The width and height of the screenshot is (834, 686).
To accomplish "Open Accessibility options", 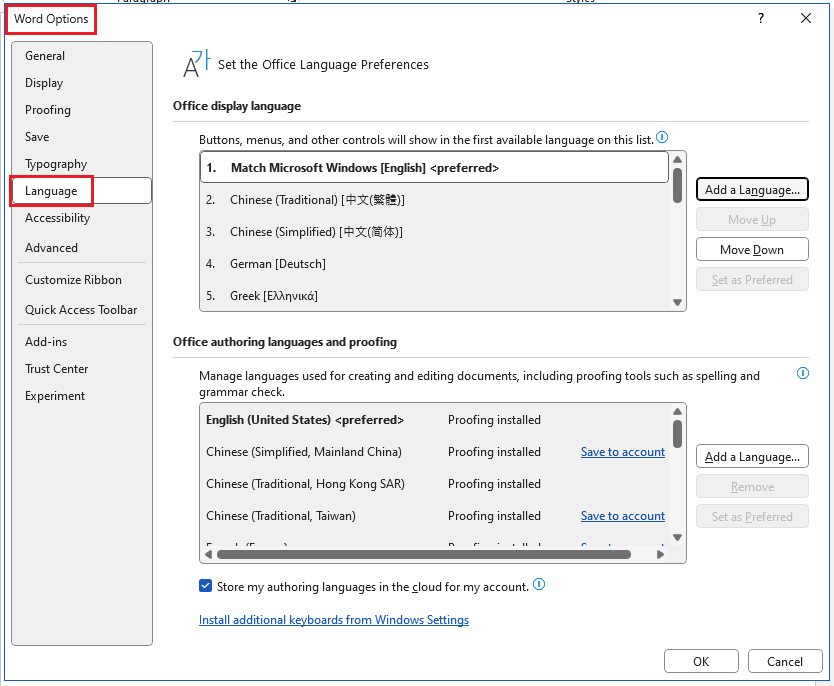I will click(81, 218).
